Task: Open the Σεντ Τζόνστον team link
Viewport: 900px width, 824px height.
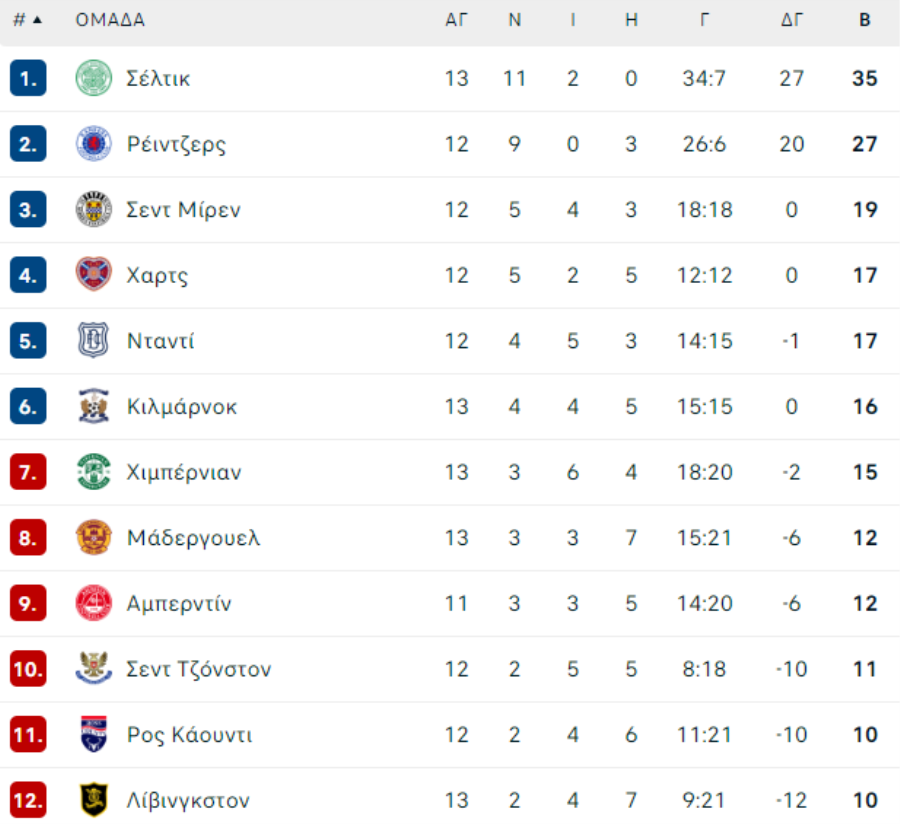Action: point(198,669)
